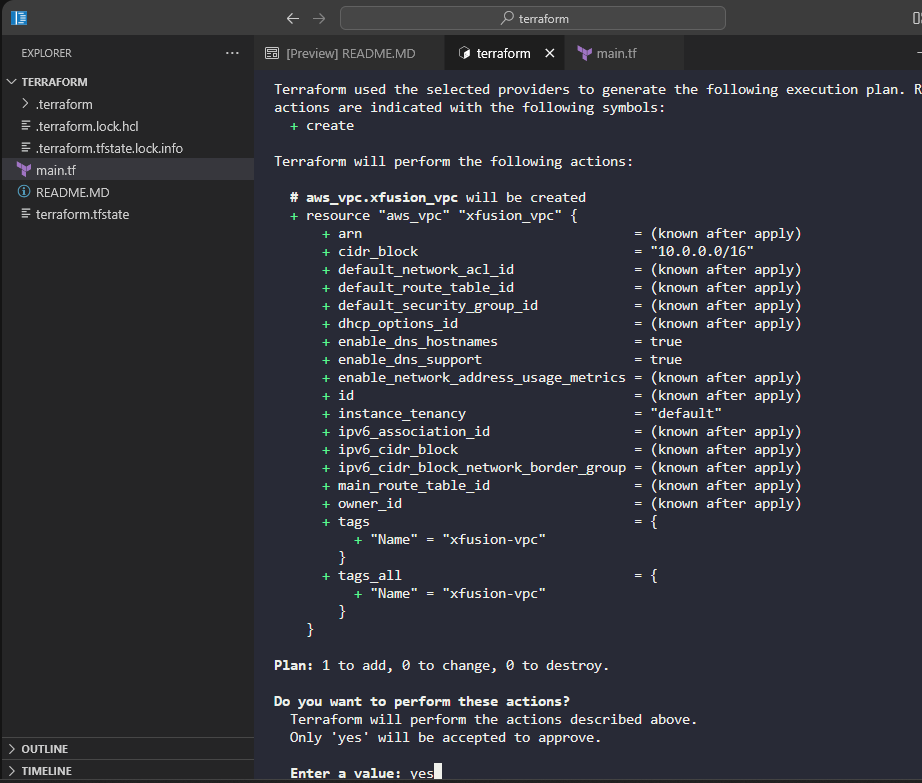
Task: Click the EXPLORER panel title
Action: tap(46, 53)
